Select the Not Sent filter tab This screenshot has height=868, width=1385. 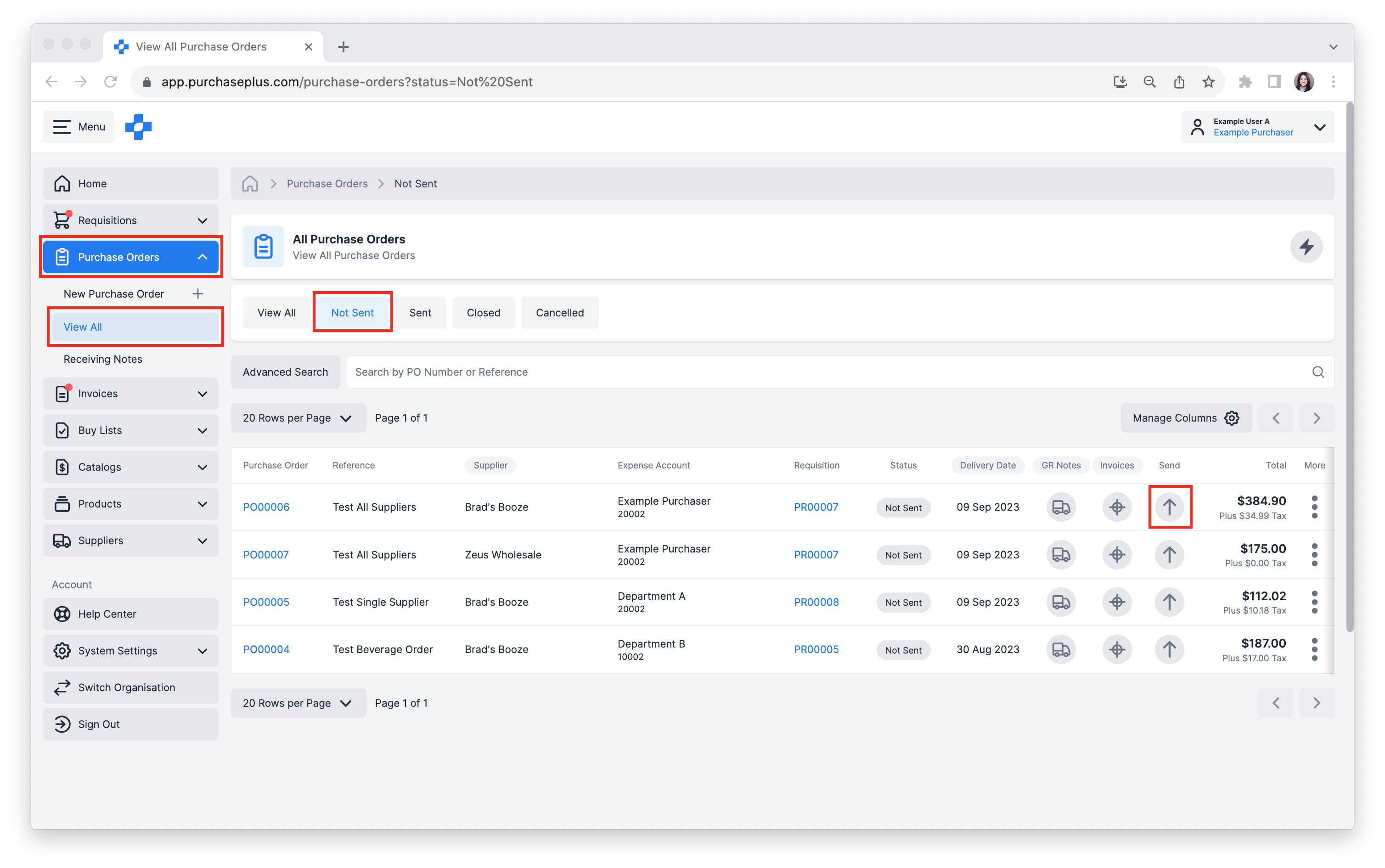[x=353, y=312]
